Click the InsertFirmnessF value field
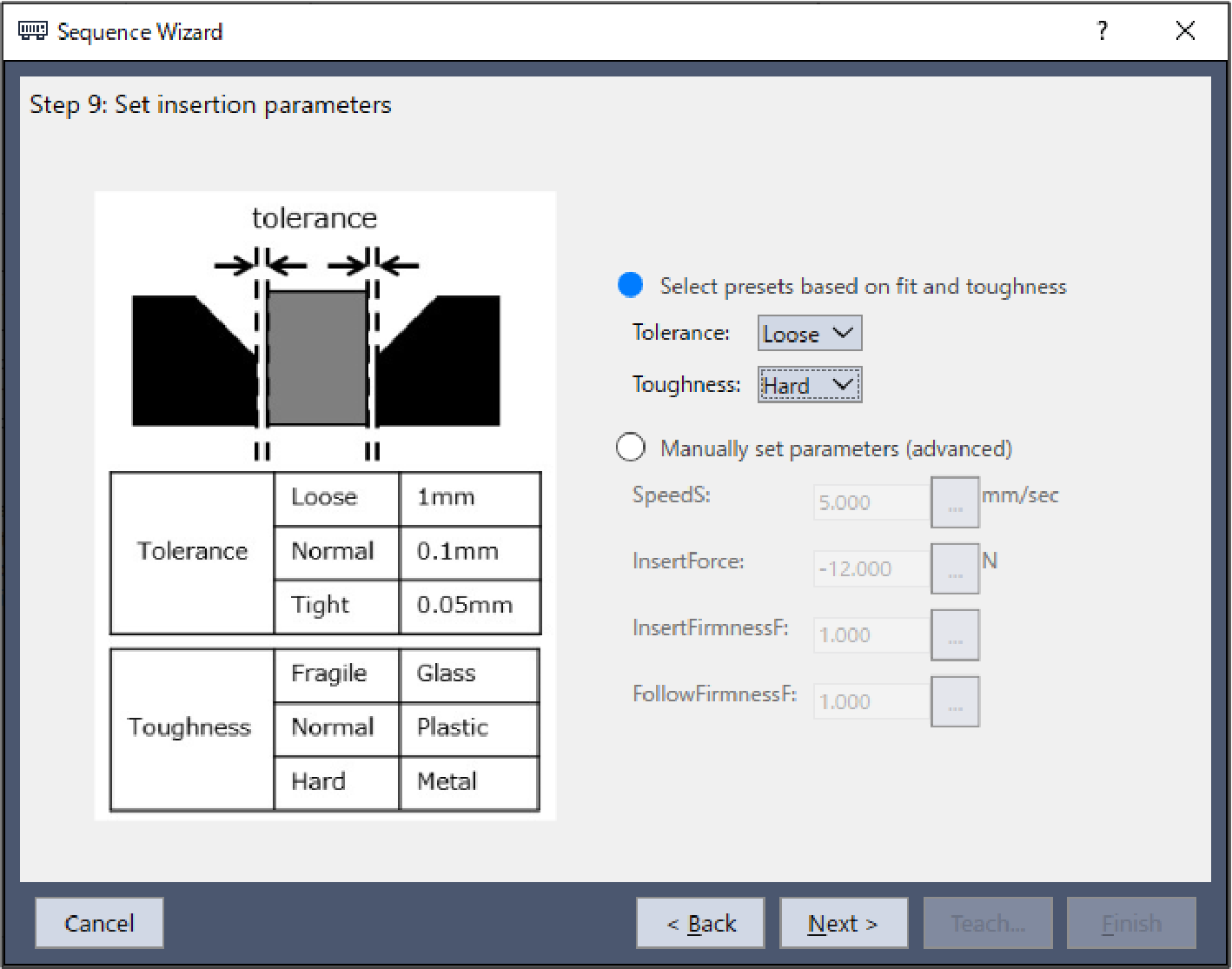 tap(871, 635)
